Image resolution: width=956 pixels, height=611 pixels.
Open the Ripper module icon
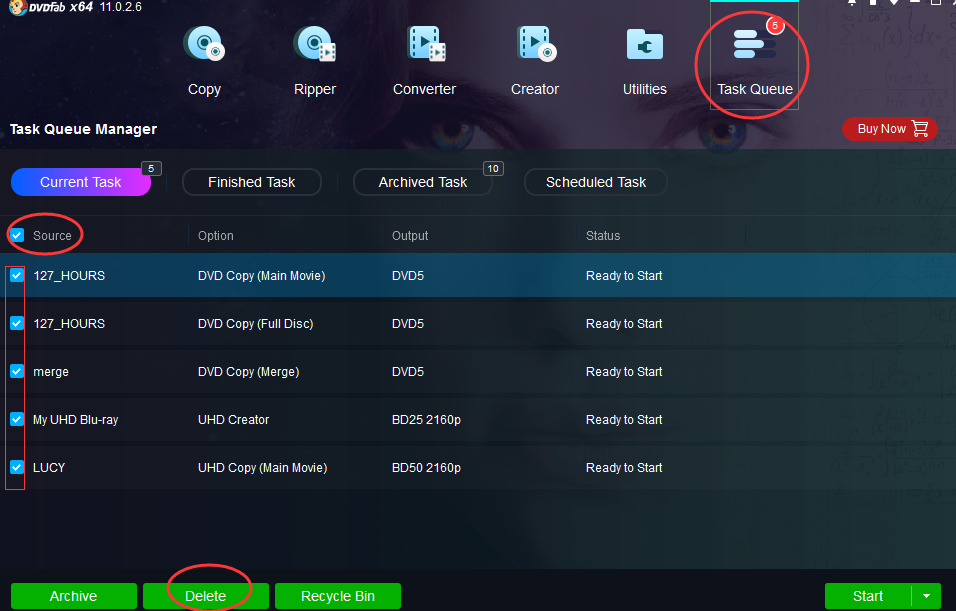point(315,44)
